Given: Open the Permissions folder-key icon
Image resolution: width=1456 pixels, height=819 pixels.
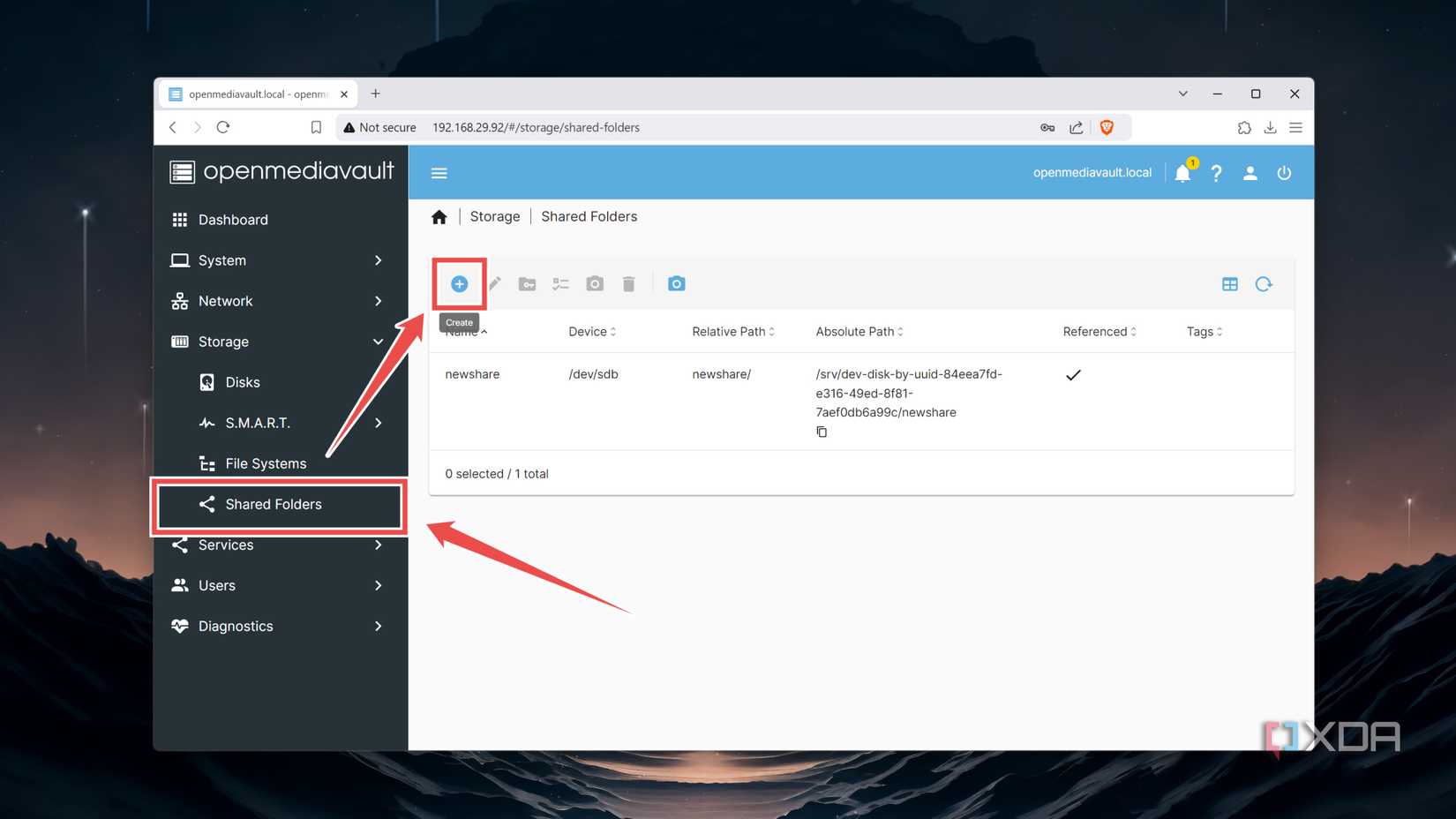Looking at the screenshot, I should point(527,283).
